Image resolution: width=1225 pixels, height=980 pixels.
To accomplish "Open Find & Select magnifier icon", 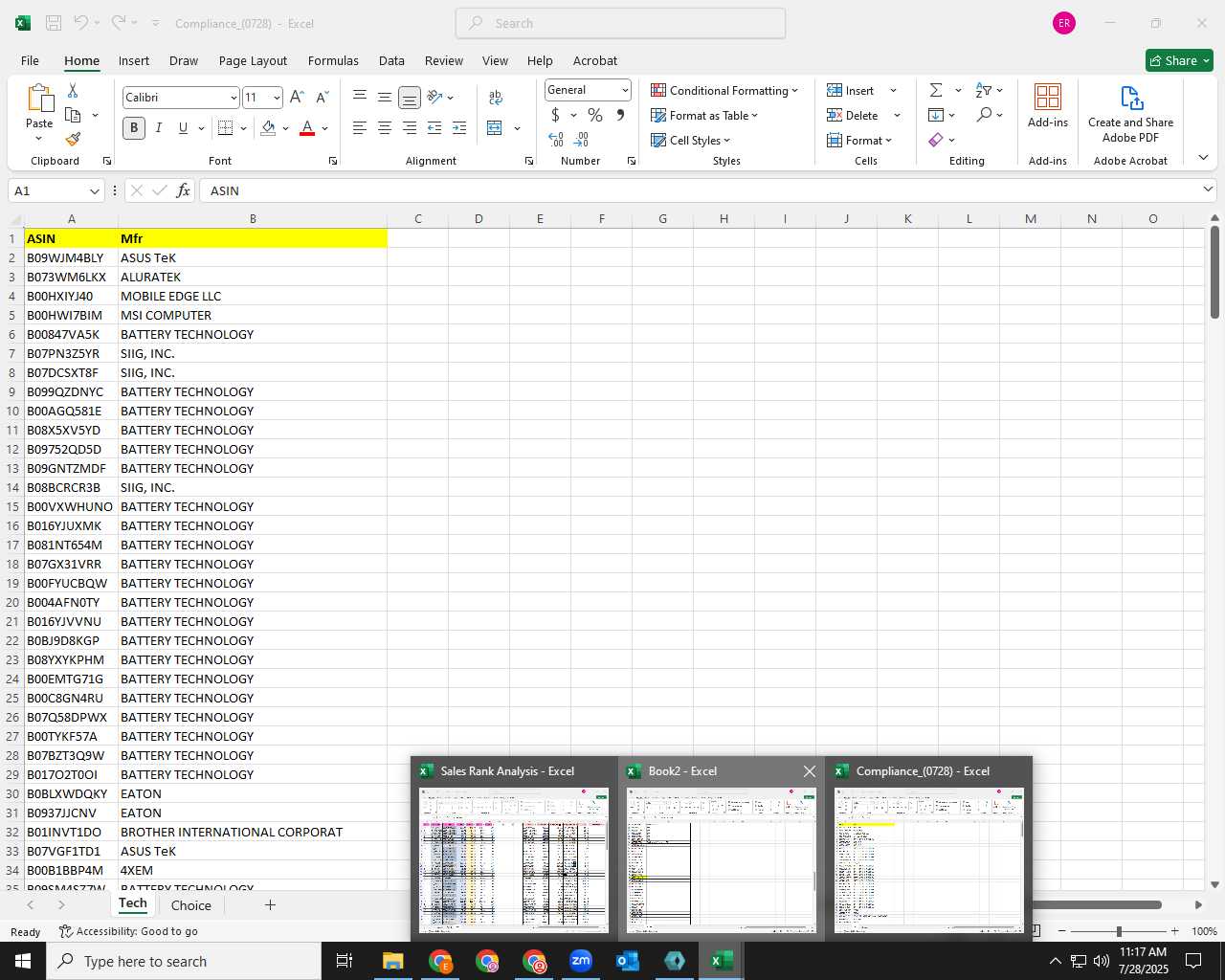I will pyautogui.click(x=984, y=115).
